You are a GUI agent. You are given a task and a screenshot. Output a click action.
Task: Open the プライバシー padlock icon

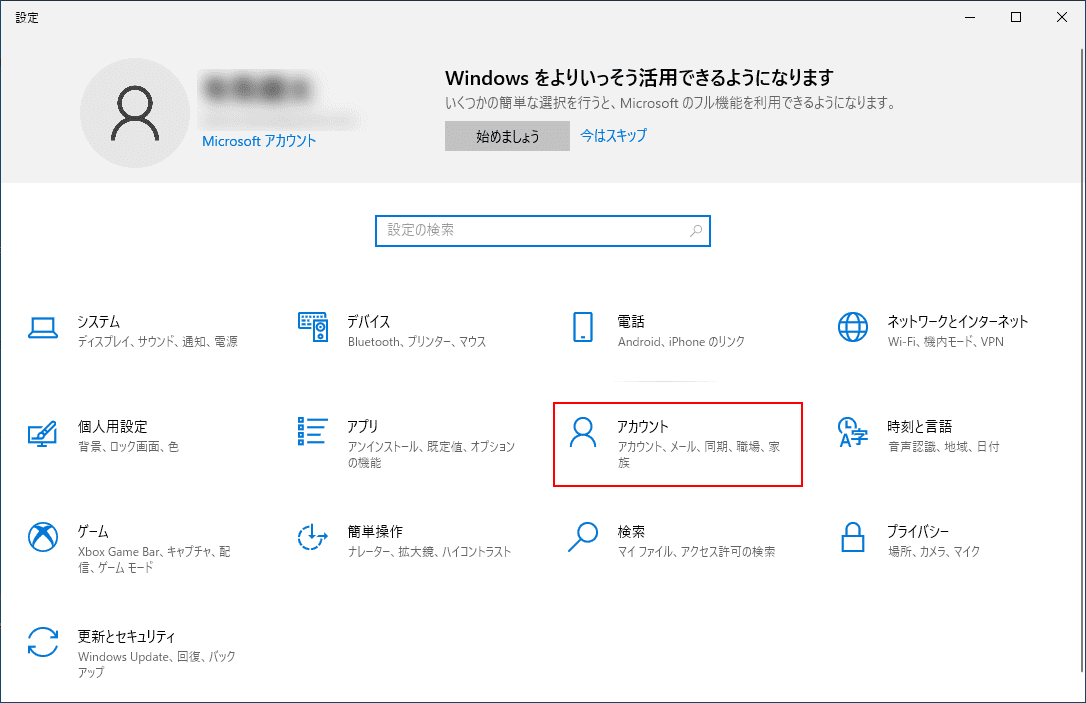click(x=853, y=537)
